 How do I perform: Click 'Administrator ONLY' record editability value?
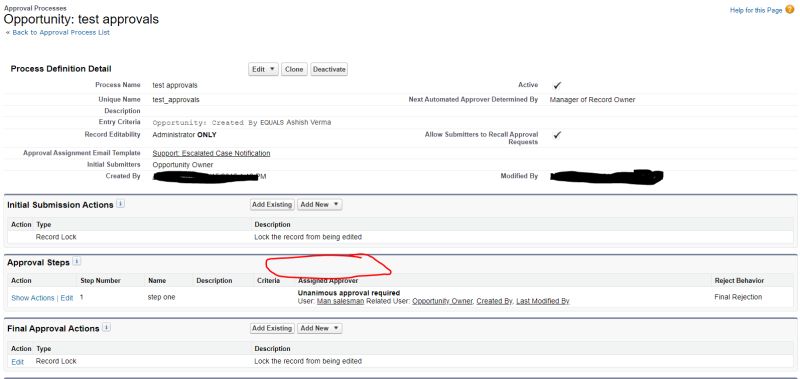pyautogui.click(x=184, y=135)
